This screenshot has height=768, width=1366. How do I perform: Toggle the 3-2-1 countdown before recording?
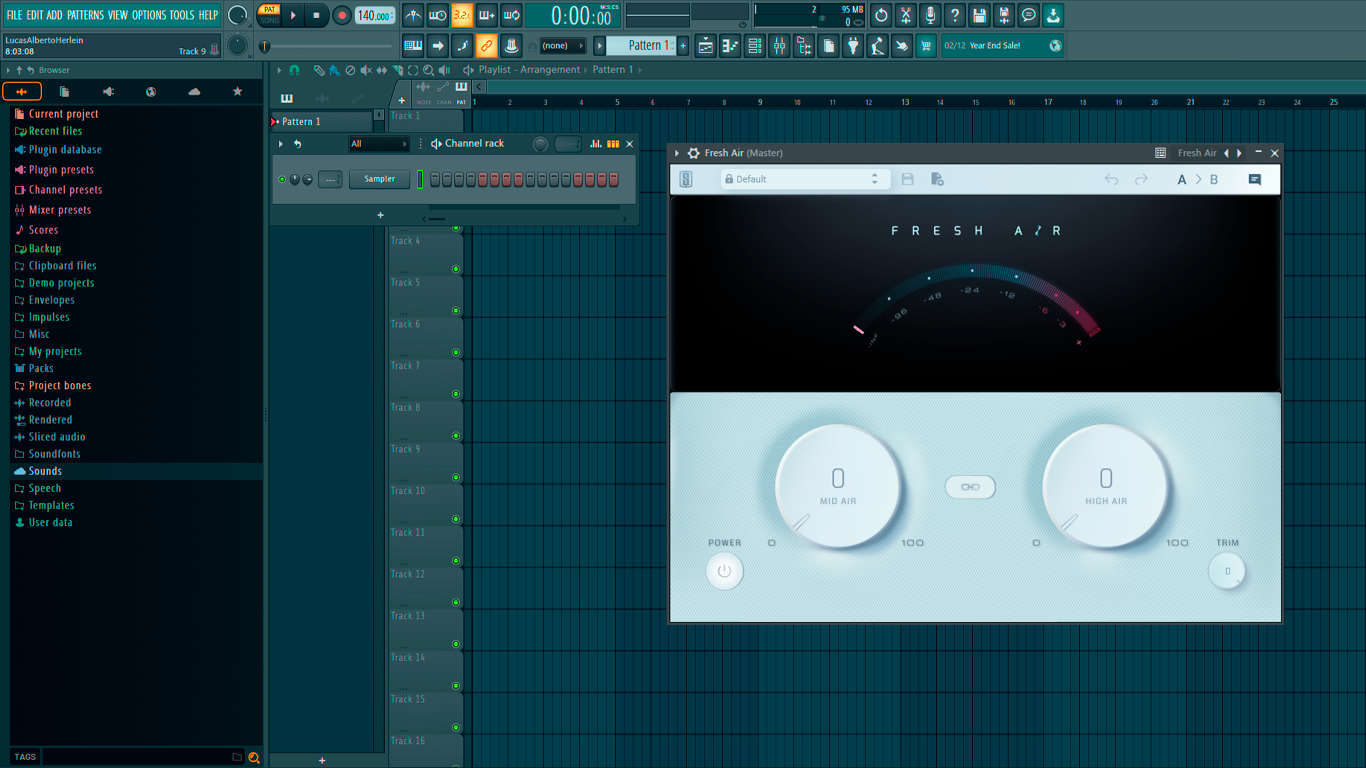(x=461, y=15)
